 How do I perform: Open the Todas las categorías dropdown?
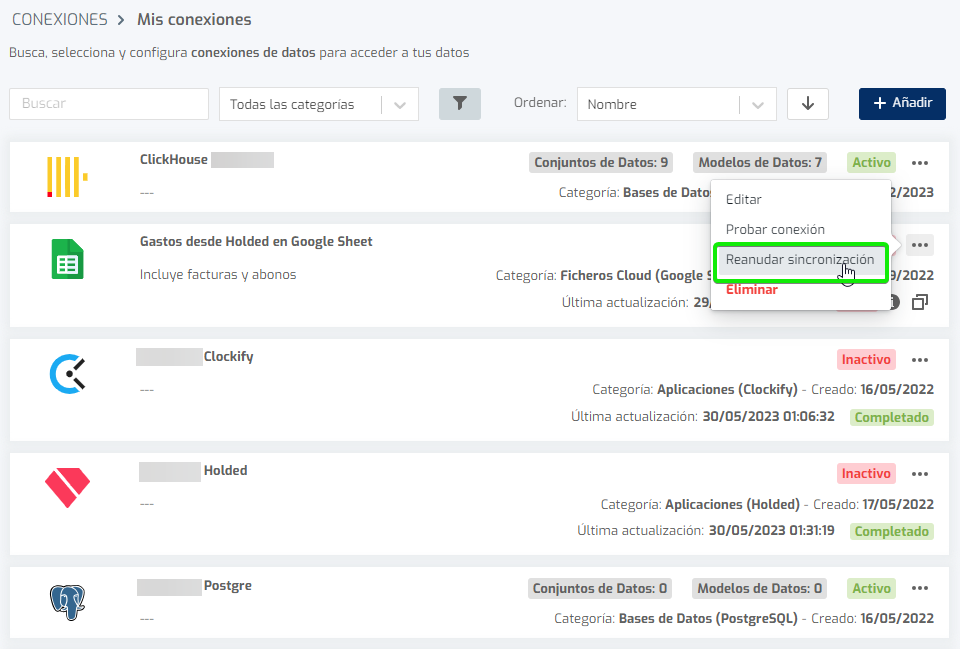(x=319, y=104)
